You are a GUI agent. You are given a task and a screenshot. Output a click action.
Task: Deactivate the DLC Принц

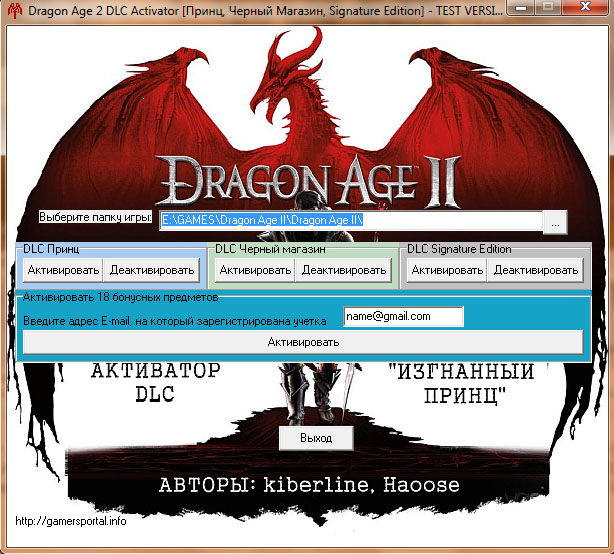pyautogui.click(x=152, y=270)
